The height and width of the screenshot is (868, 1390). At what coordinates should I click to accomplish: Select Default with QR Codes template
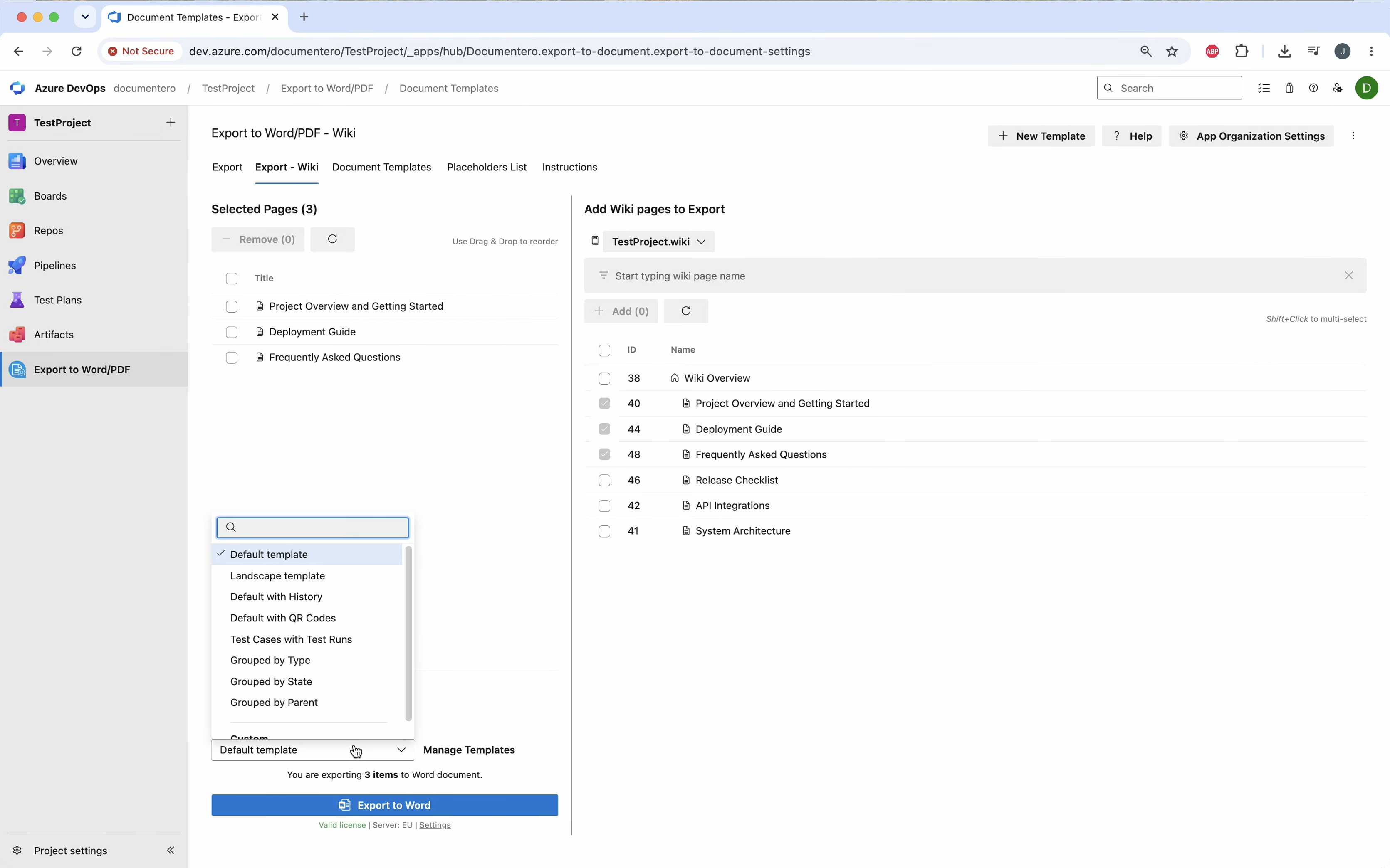click(x=307, y=618)
